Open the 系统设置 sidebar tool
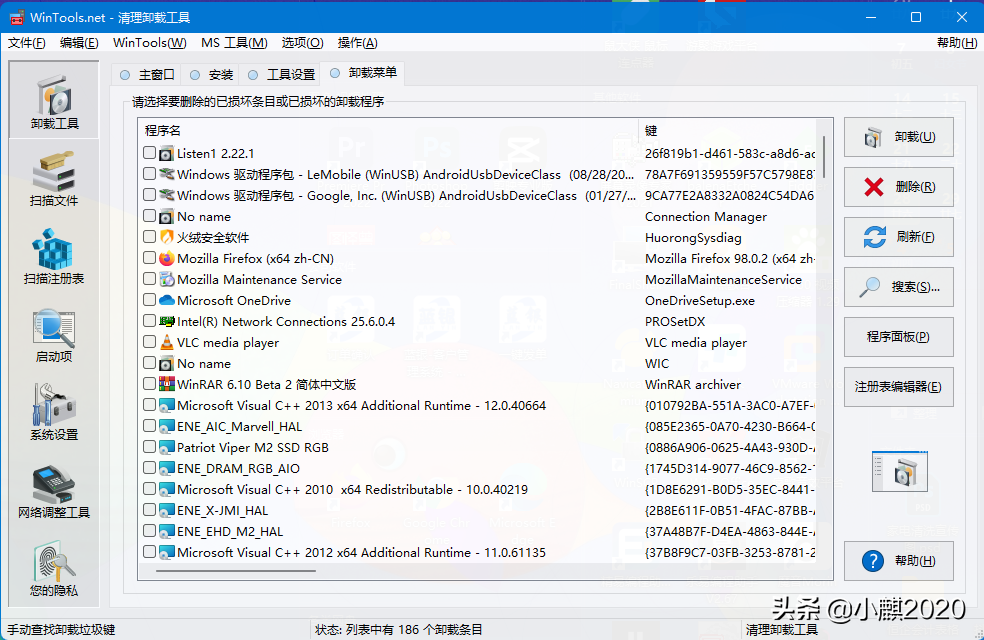Image resolution: width=984 pixels, height=640 pixels. tap(54, 412)
